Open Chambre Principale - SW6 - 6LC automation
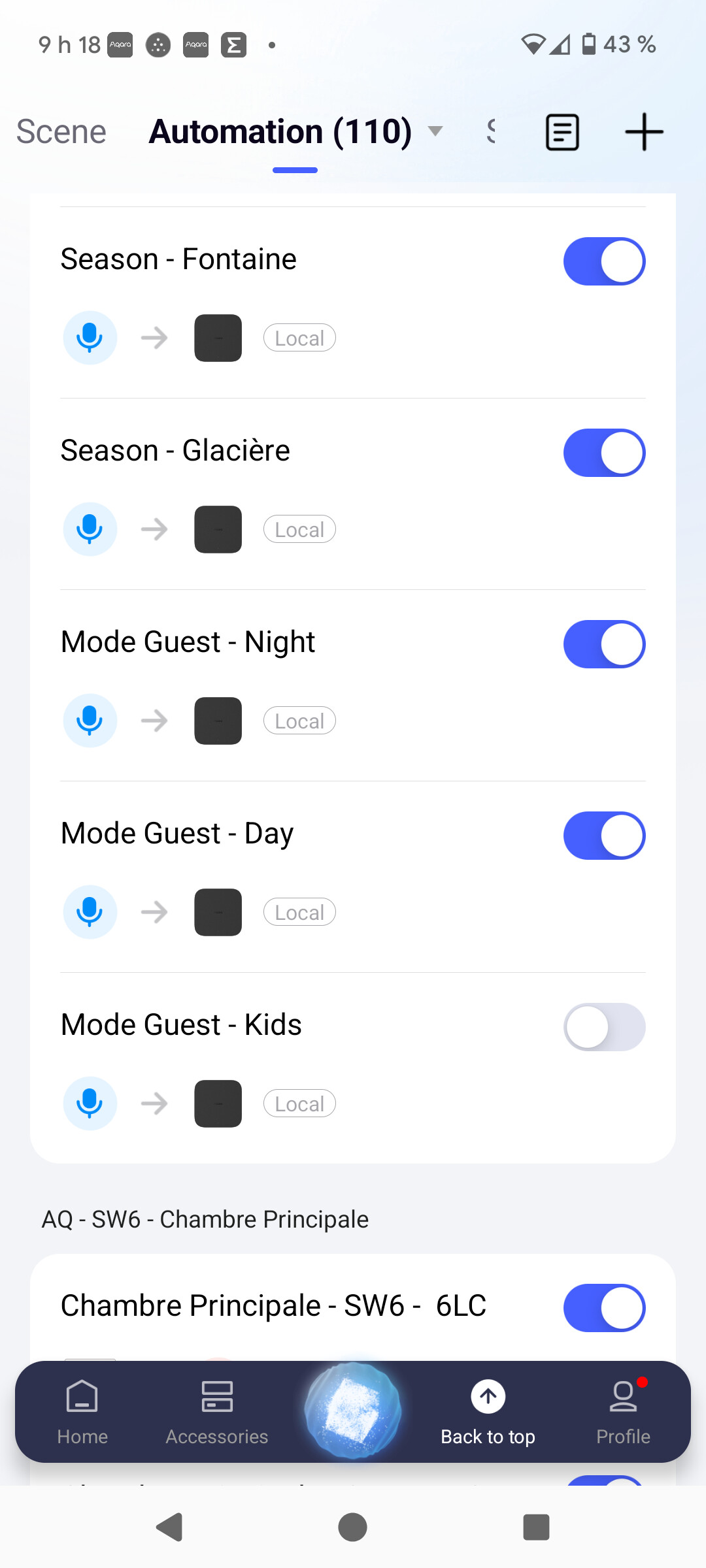Viewport: 706px width, 1568px height. click(x=273, y=1306)
